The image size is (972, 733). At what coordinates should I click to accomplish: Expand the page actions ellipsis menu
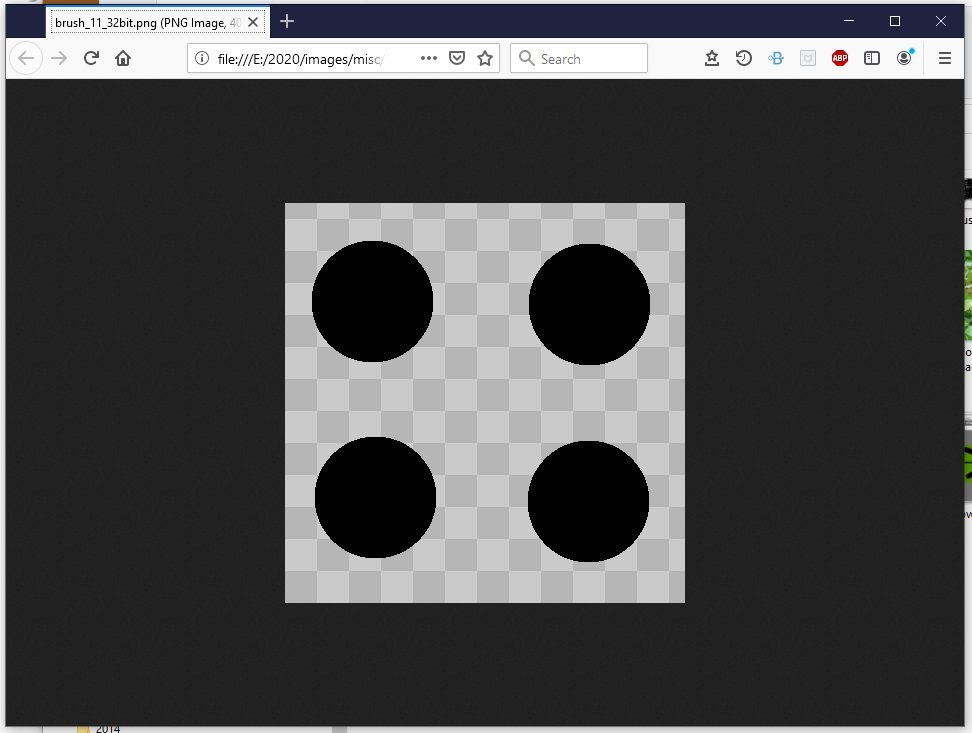[x=428, y=58]
